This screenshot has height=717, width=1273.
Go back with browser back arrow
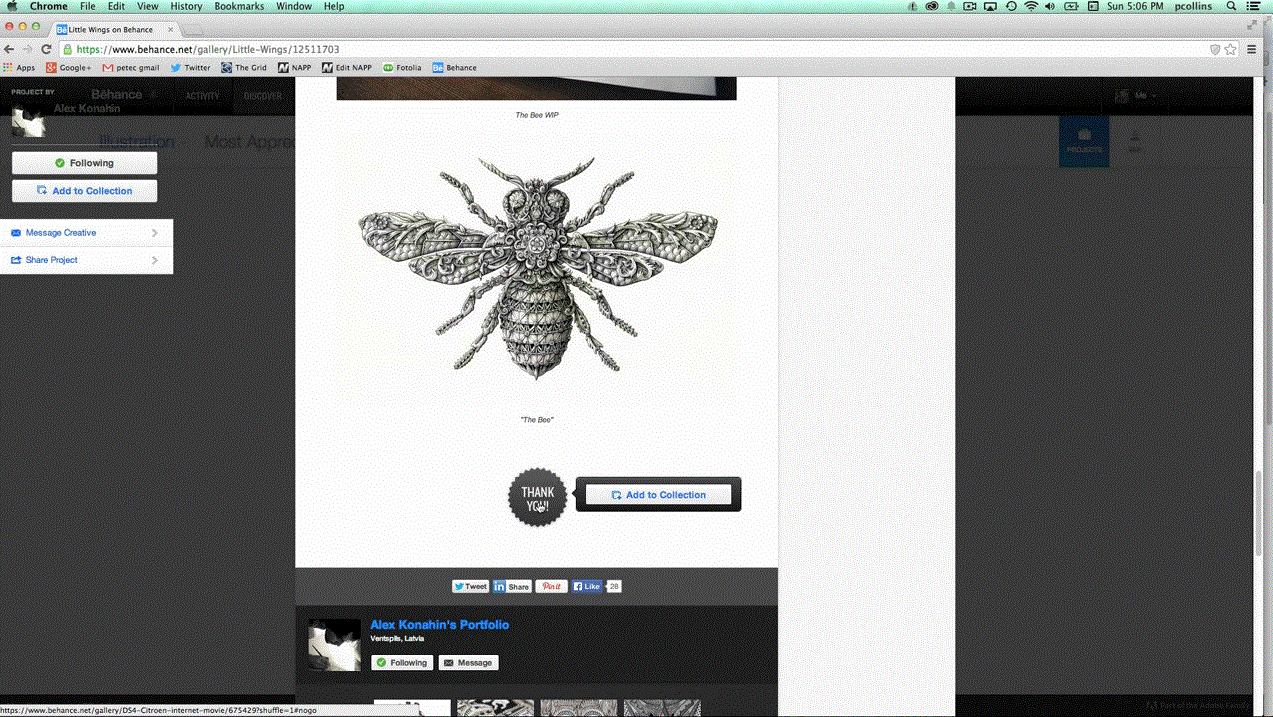[9, 49]
